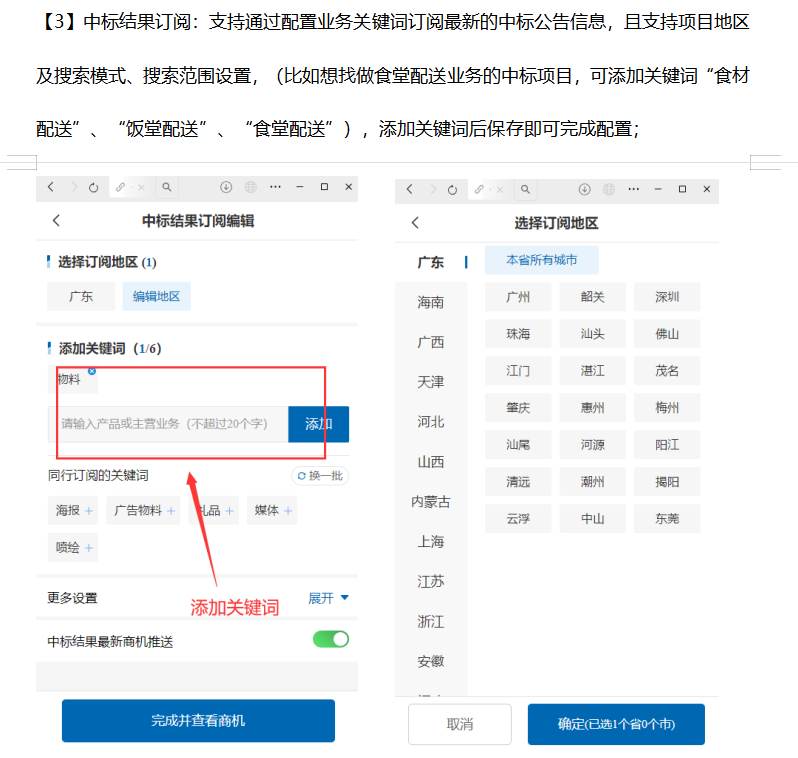The width and height of the screenshot is (798, 758).
Task: Click download icon in 选择订阅地区 window toolbar
Action: 583,189
